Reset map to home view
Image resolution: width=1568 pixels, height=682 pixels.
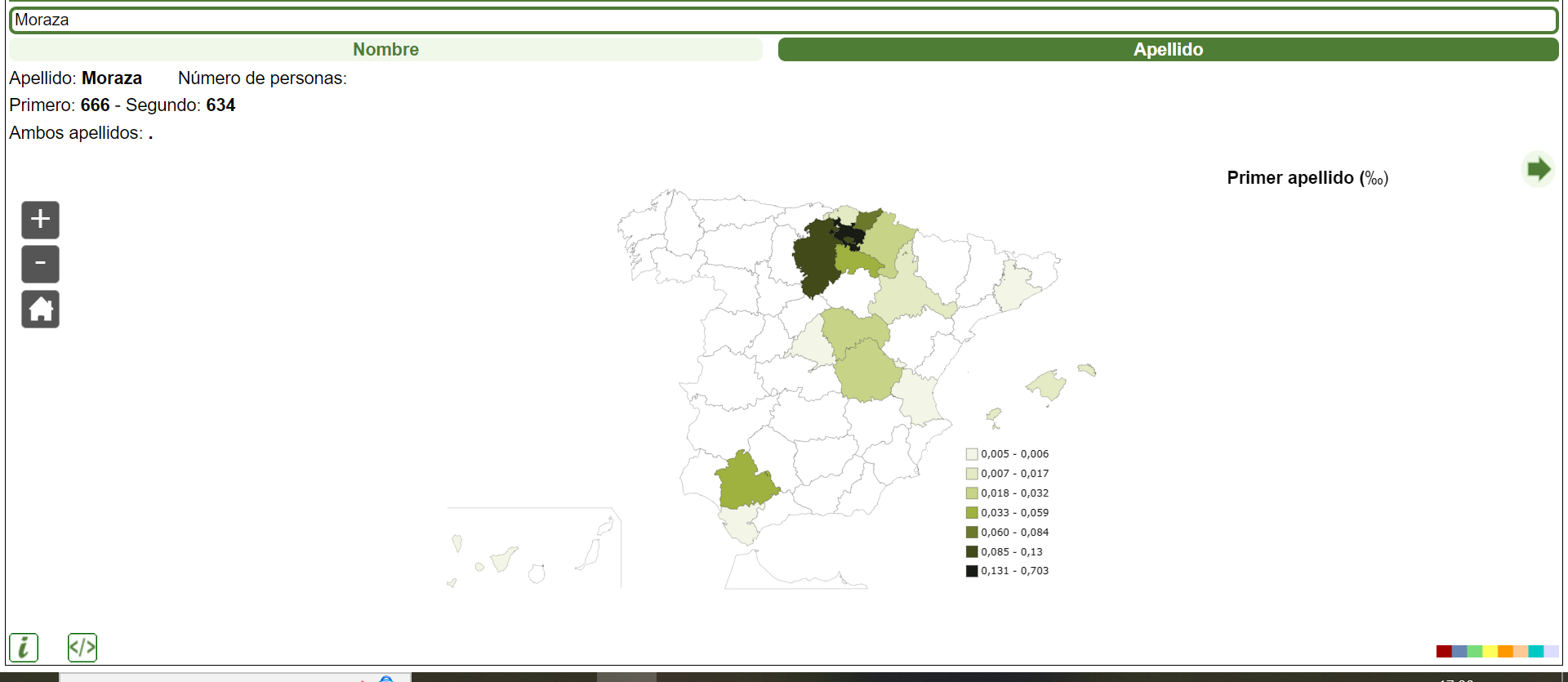(x=40, y=310)
